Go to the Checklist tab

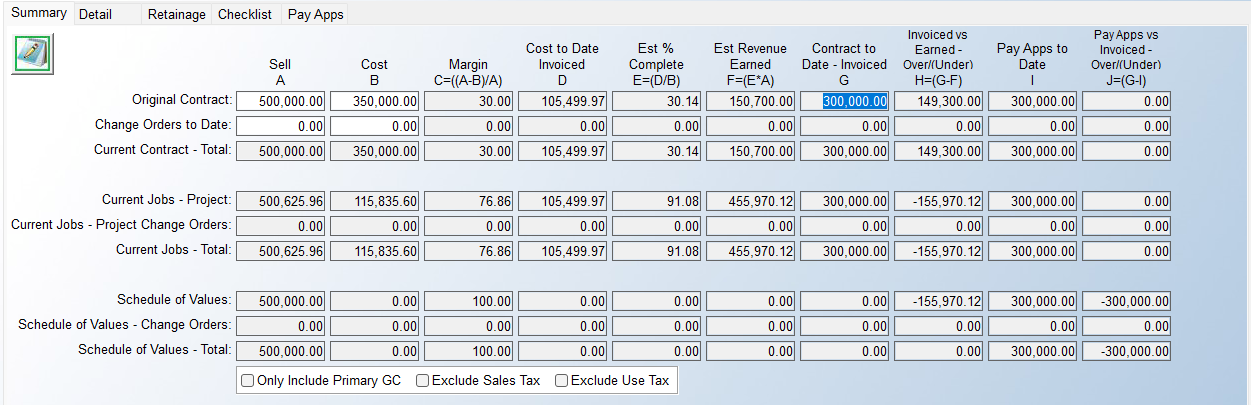(x=244, y=15)
